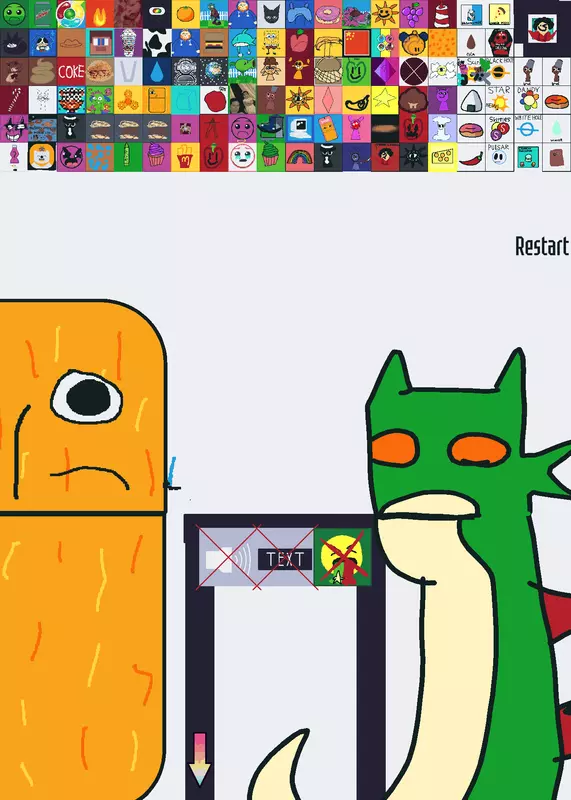Click the Restart button
This screenshot has width=571, height=800.
click(542, 246)
